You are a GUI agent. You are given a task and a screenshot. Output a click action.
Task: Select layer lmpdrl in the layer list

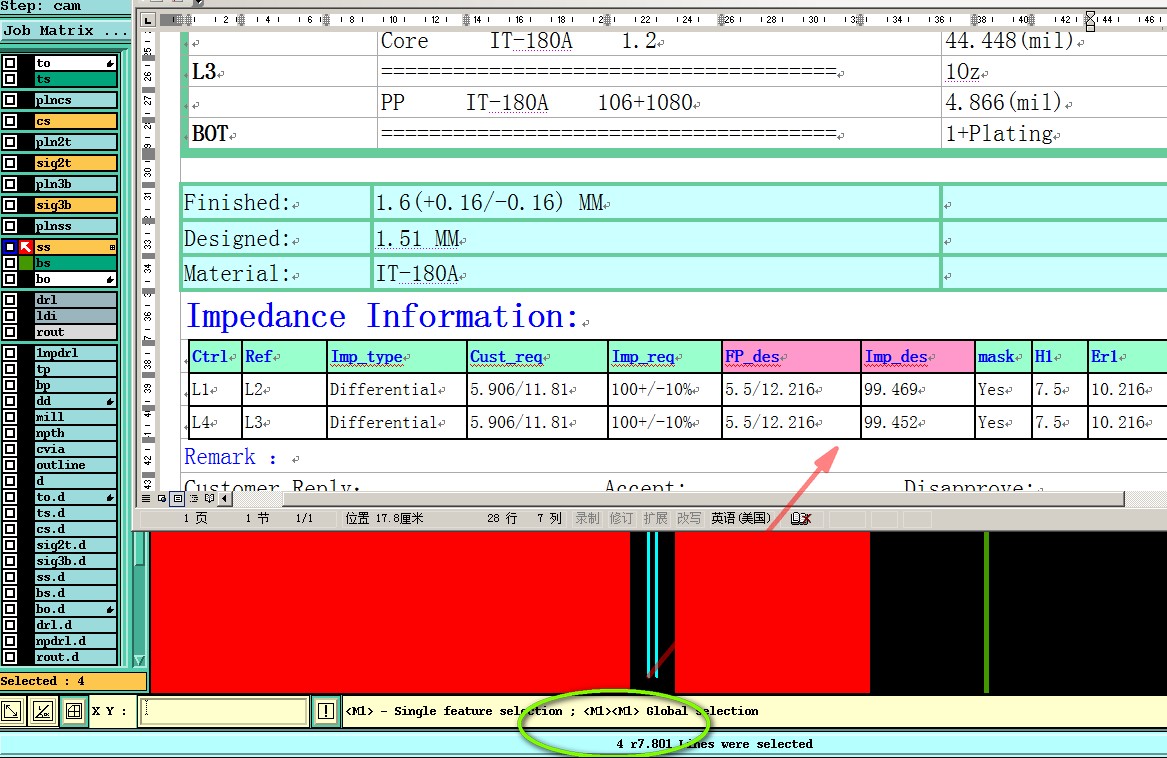[75, 353]
